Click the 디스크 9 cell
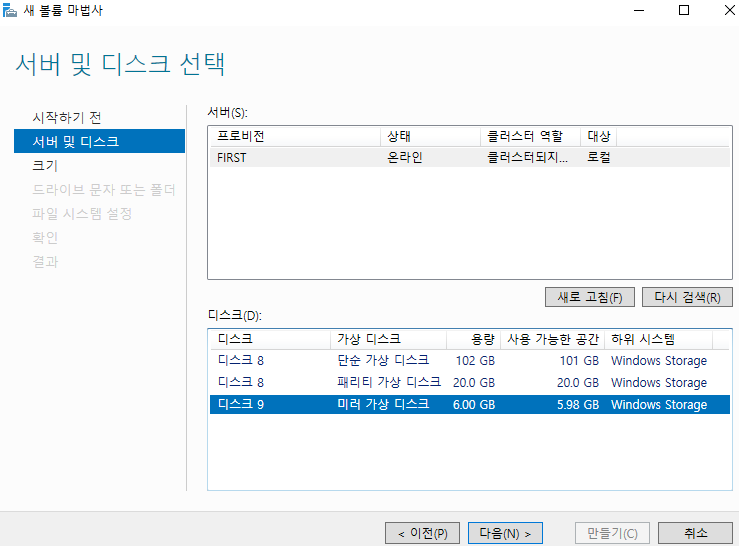The width and height of the screenshot is (739, 546). coord(241,405)
